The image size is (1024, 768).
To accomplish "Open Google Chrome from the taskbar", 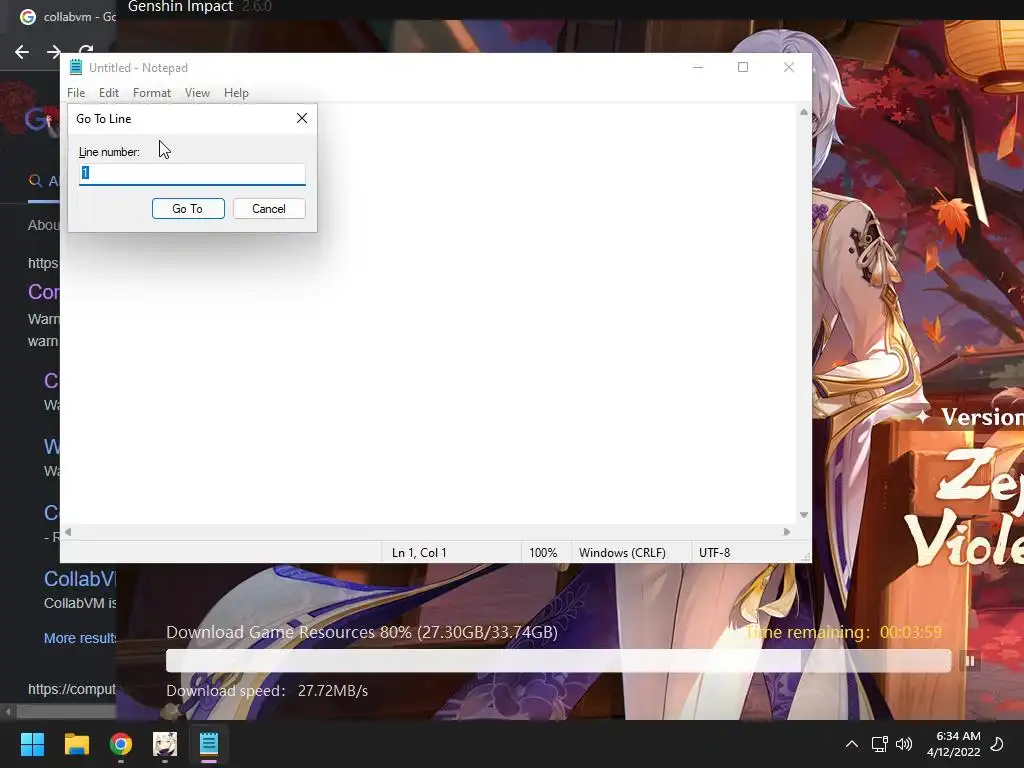I will pos(121,744).
